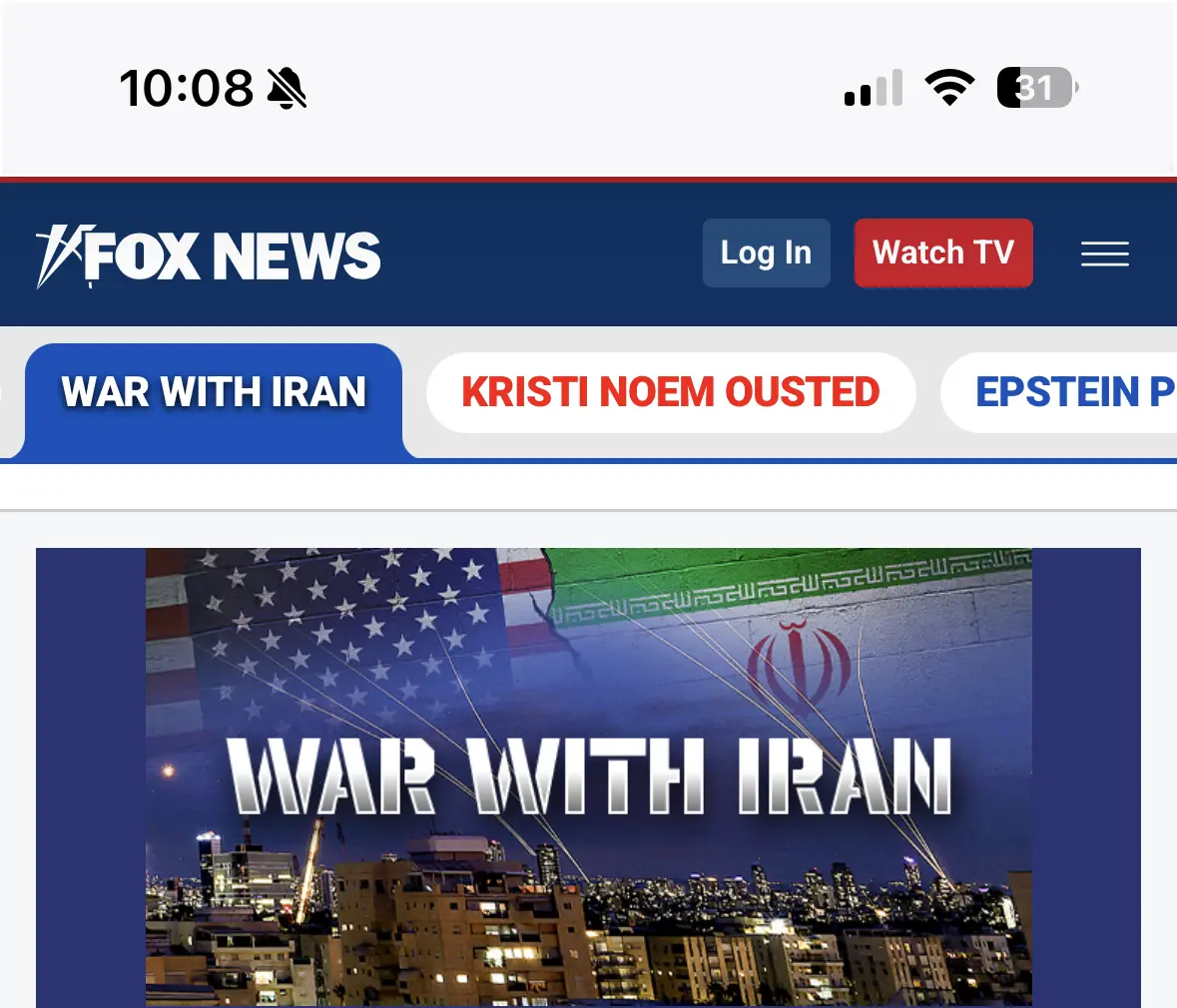
Task: Click the dark blue left margin of banner
Action: [x=91, y=777]
